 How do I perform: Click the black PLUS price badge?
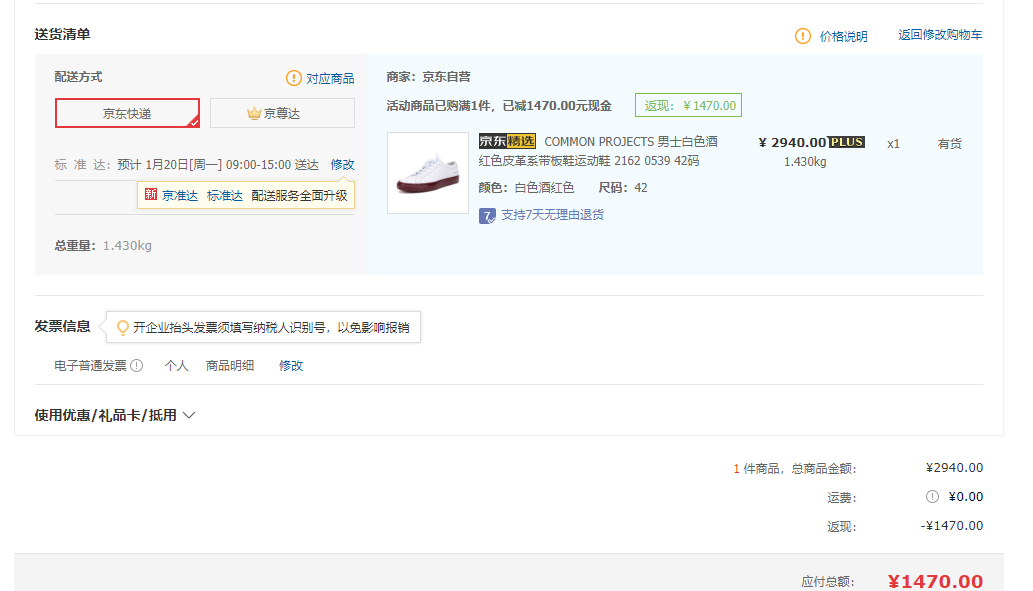point(846,142)
